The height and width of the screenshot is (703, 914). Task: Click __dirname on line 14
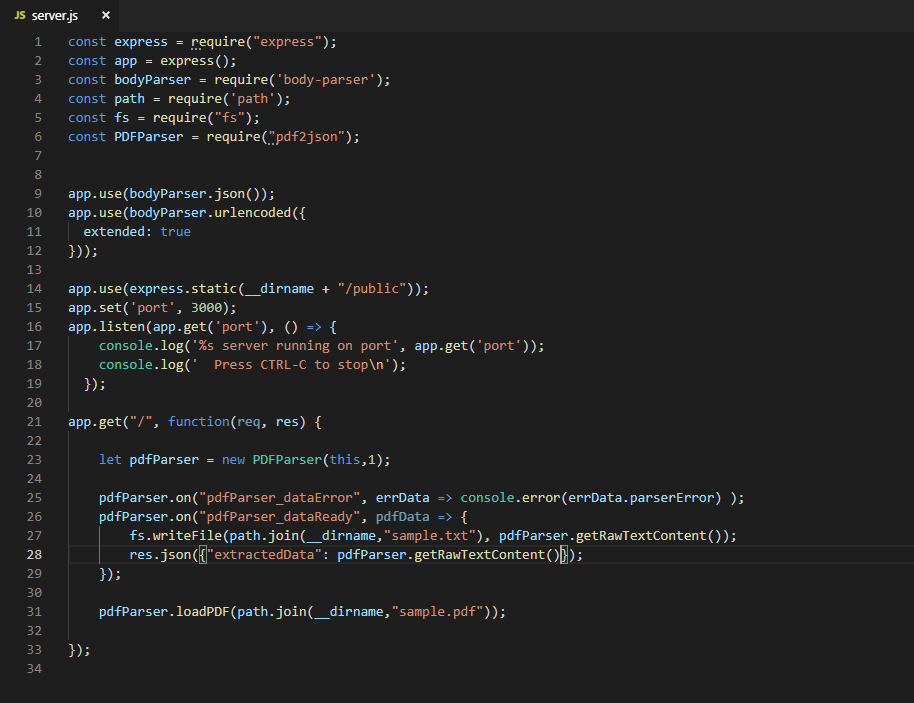[x=279, y=289]
